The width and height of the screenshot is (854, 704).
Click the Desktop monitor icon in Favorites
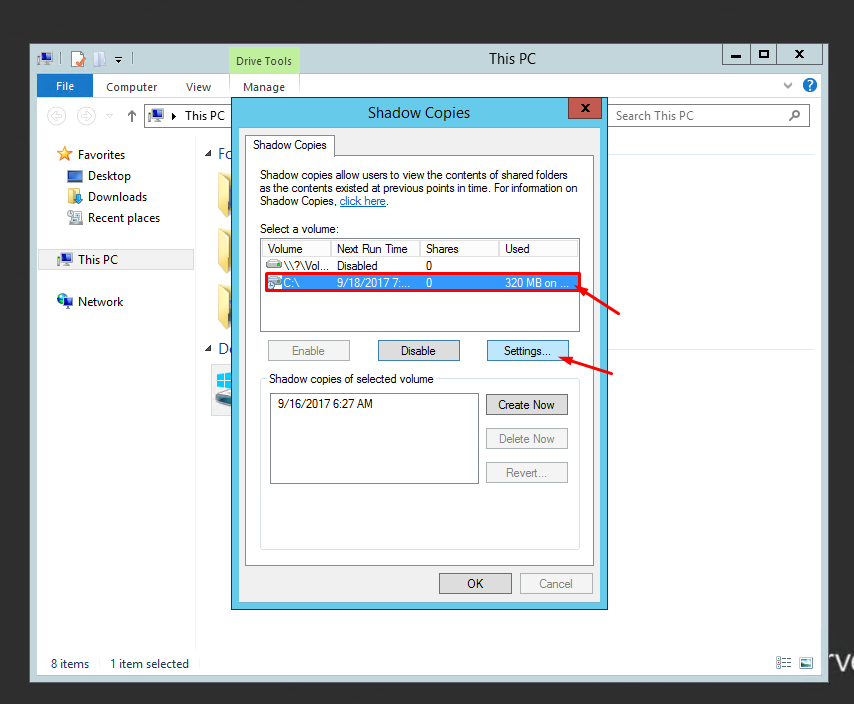[75, 176]
